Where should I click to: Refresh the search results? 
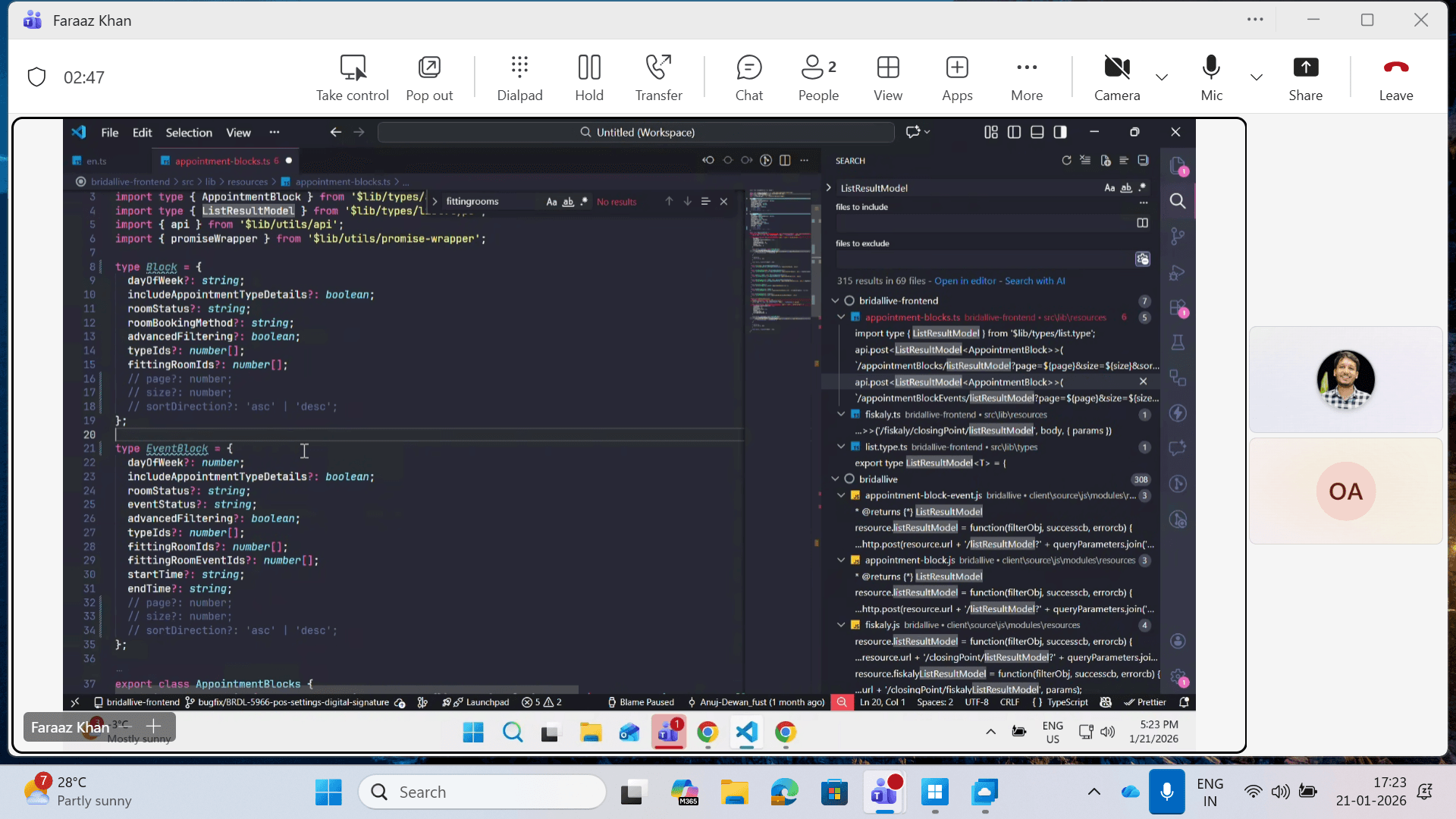click(x=1066, y=161)
